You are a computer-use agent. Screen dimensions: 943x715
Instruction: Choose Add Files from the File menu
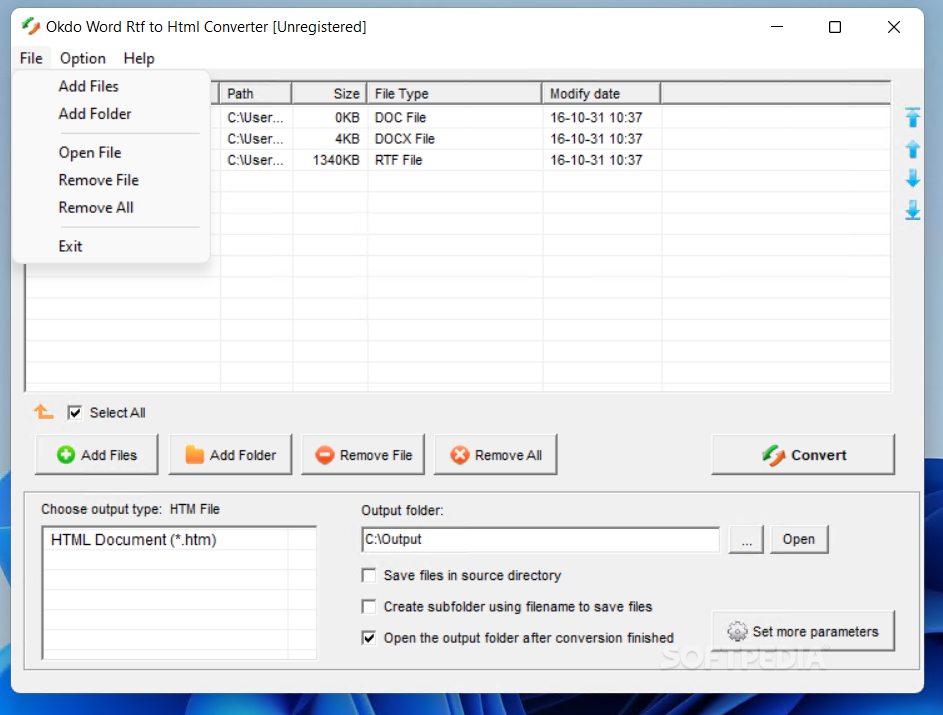[x=111, y=87]
